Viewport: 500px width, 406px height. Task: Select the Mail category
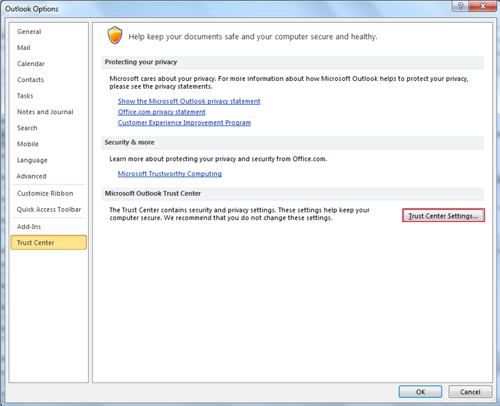click(x=24, y=48)
